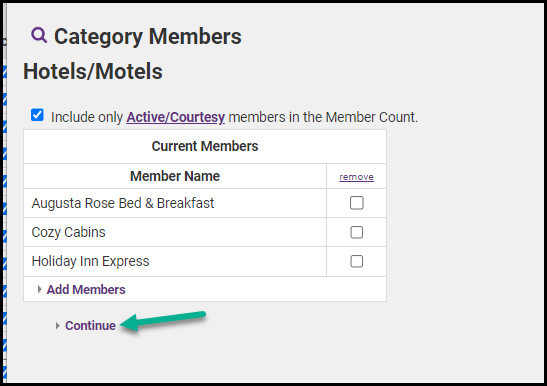This screenshot has height=386, width=547.
Task: Click the Hotels/Motels category heading
Action: coord(93,72)
